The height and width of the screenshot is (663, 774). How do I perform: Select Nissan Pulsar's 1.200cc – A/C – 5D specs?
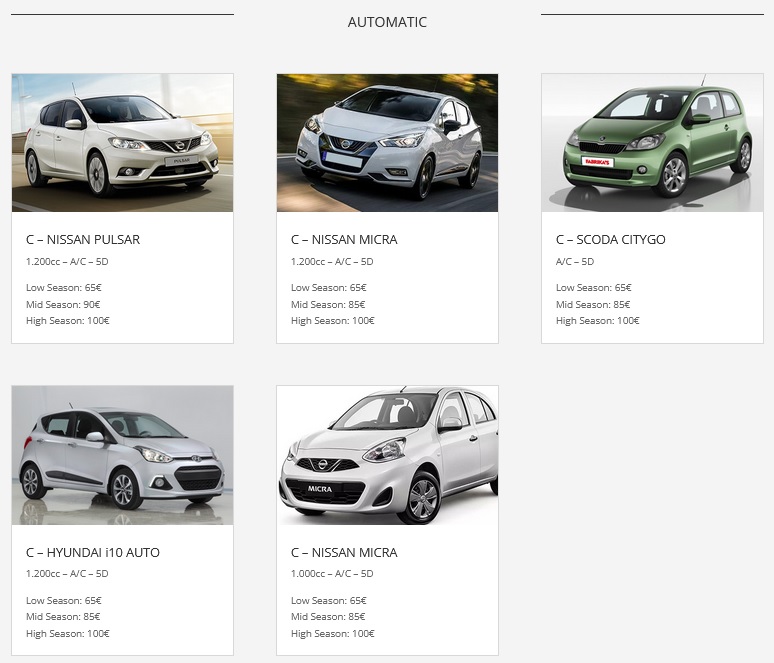(67, 262)
